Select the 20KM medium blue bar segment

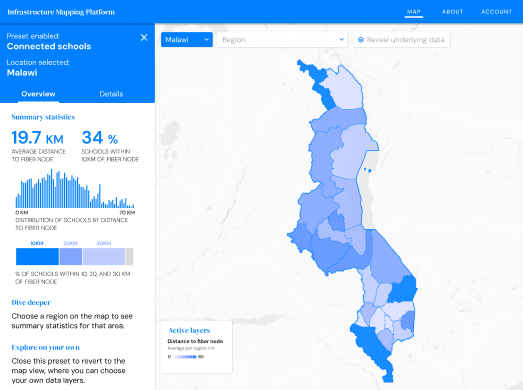click(71, 257)
